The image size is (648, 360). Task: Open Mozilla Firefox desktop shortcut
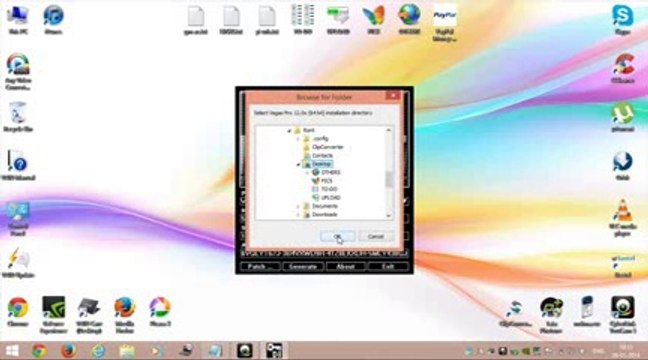tap(124, 314)
